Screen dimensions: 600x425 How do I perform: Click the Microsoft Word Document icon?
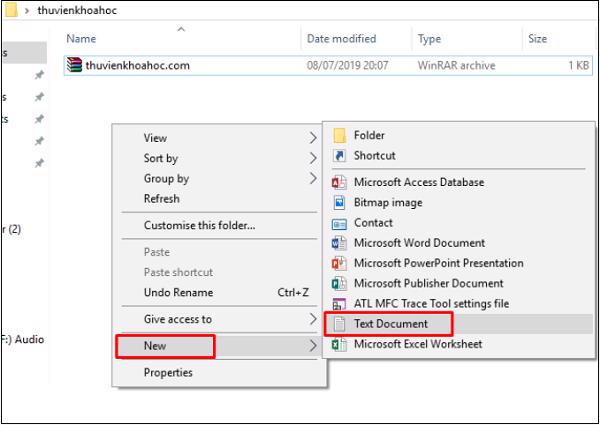(x=339, y=243)
